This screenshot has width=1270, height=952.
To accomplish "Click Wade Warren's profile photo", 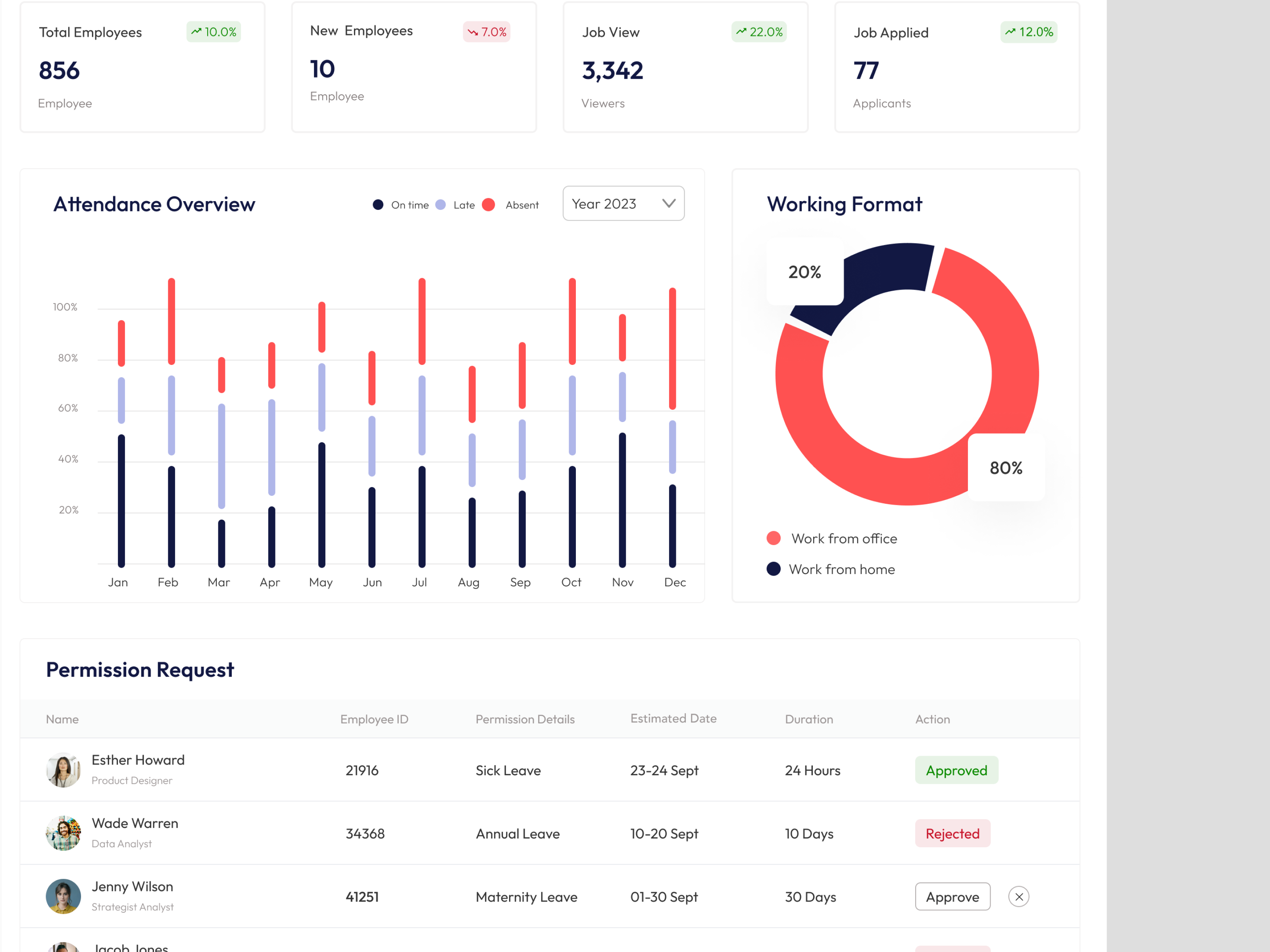I will [63, 833].
